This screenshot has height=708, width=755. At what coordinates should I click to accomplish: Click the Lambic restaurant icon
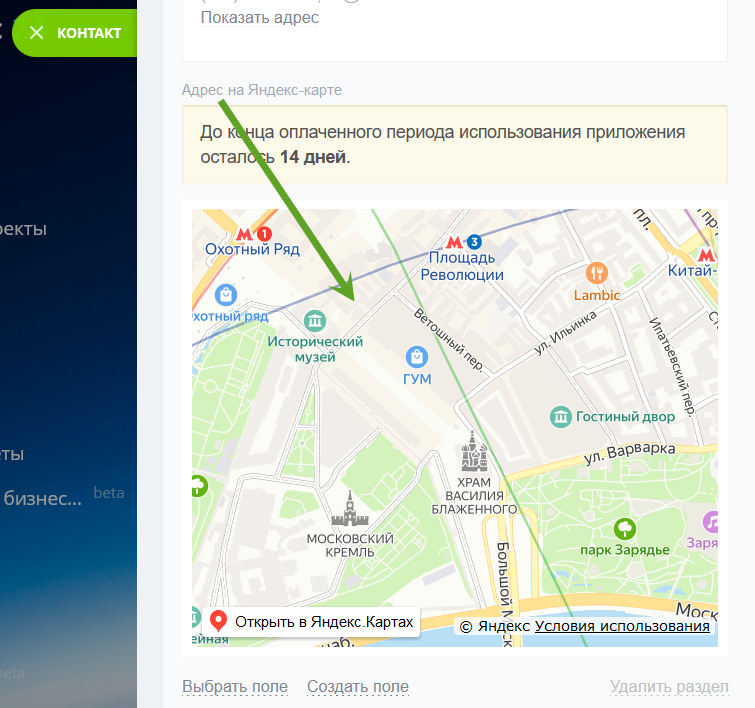pyautogui.click(x=597, y=274)
